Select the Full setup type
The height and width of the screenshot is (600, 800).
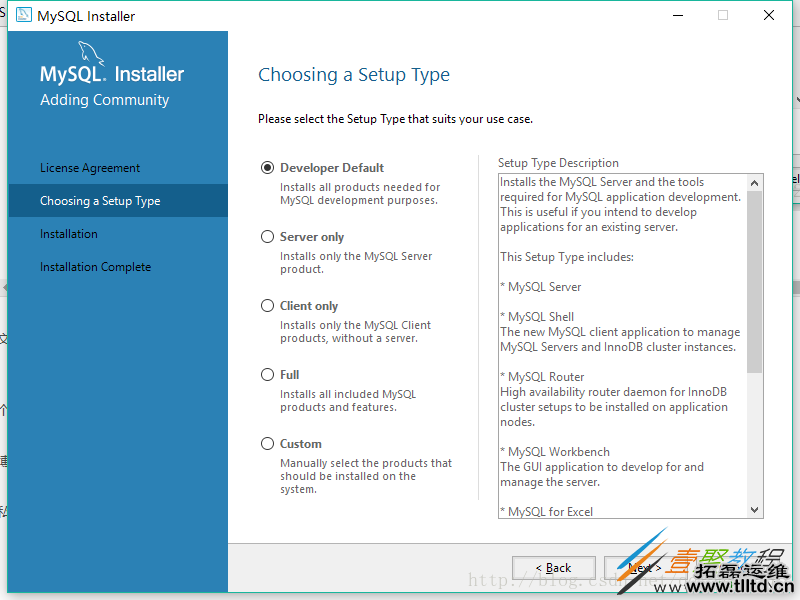point(267,374)
